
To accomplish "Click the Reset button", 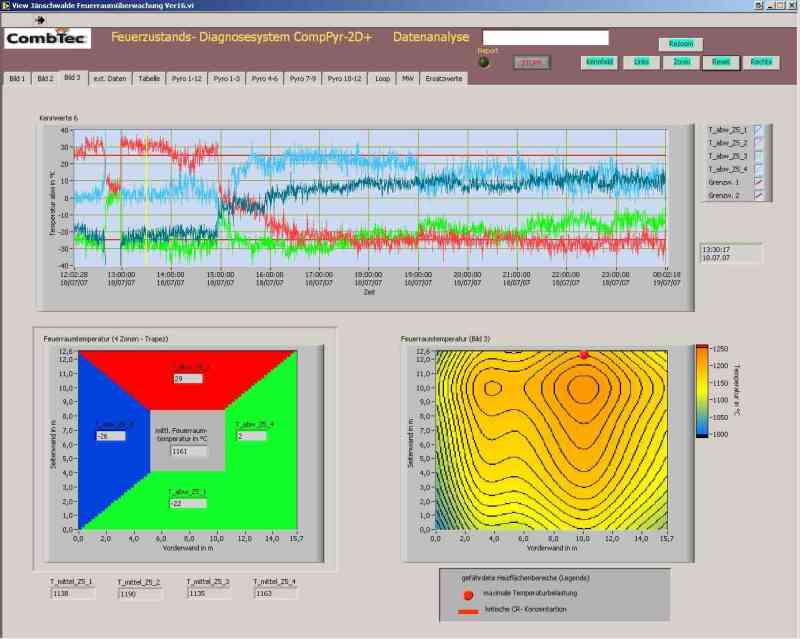I will pos(721,62).
